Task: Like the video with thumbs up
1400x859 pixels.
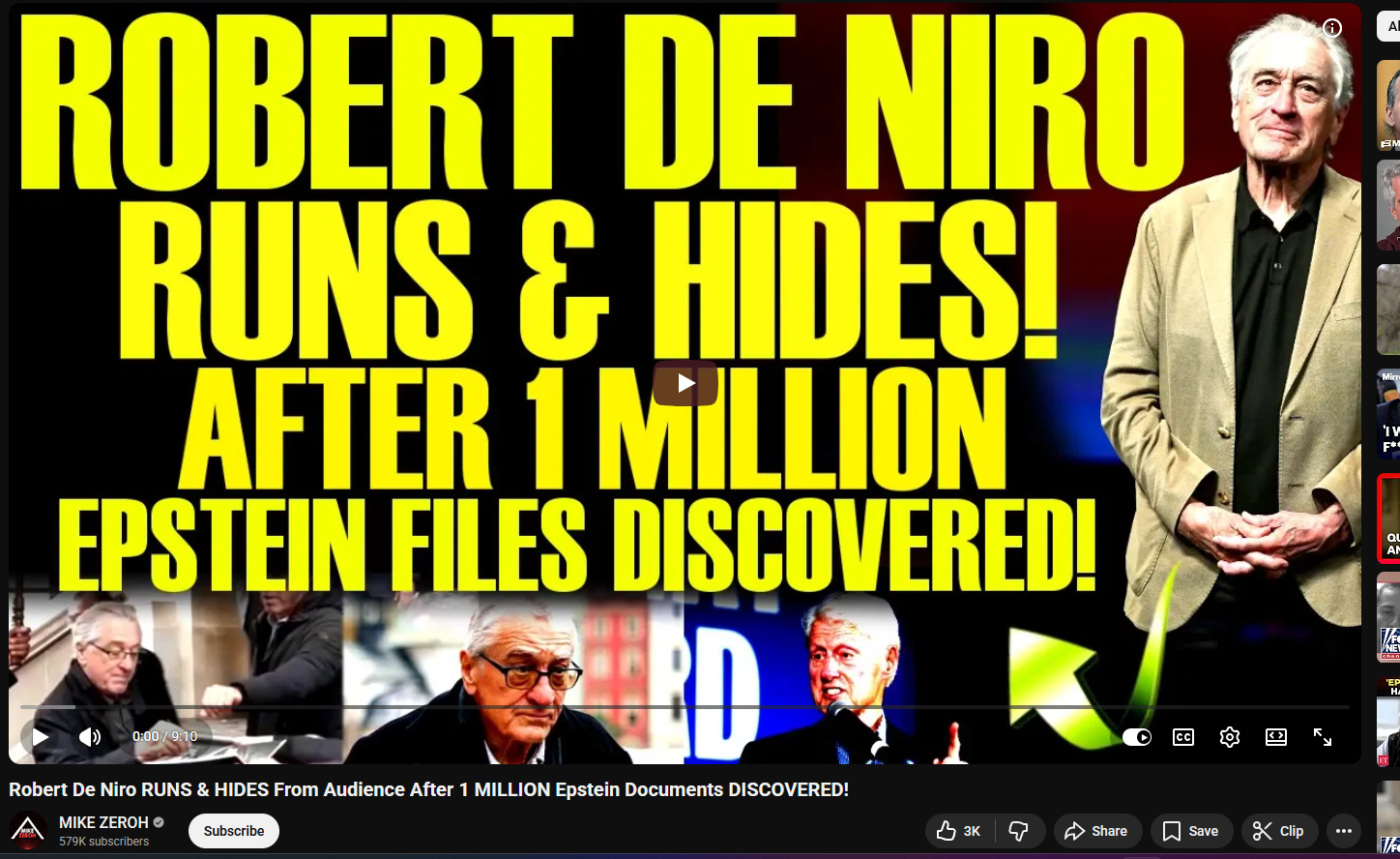Action: (x=959, y=831)
